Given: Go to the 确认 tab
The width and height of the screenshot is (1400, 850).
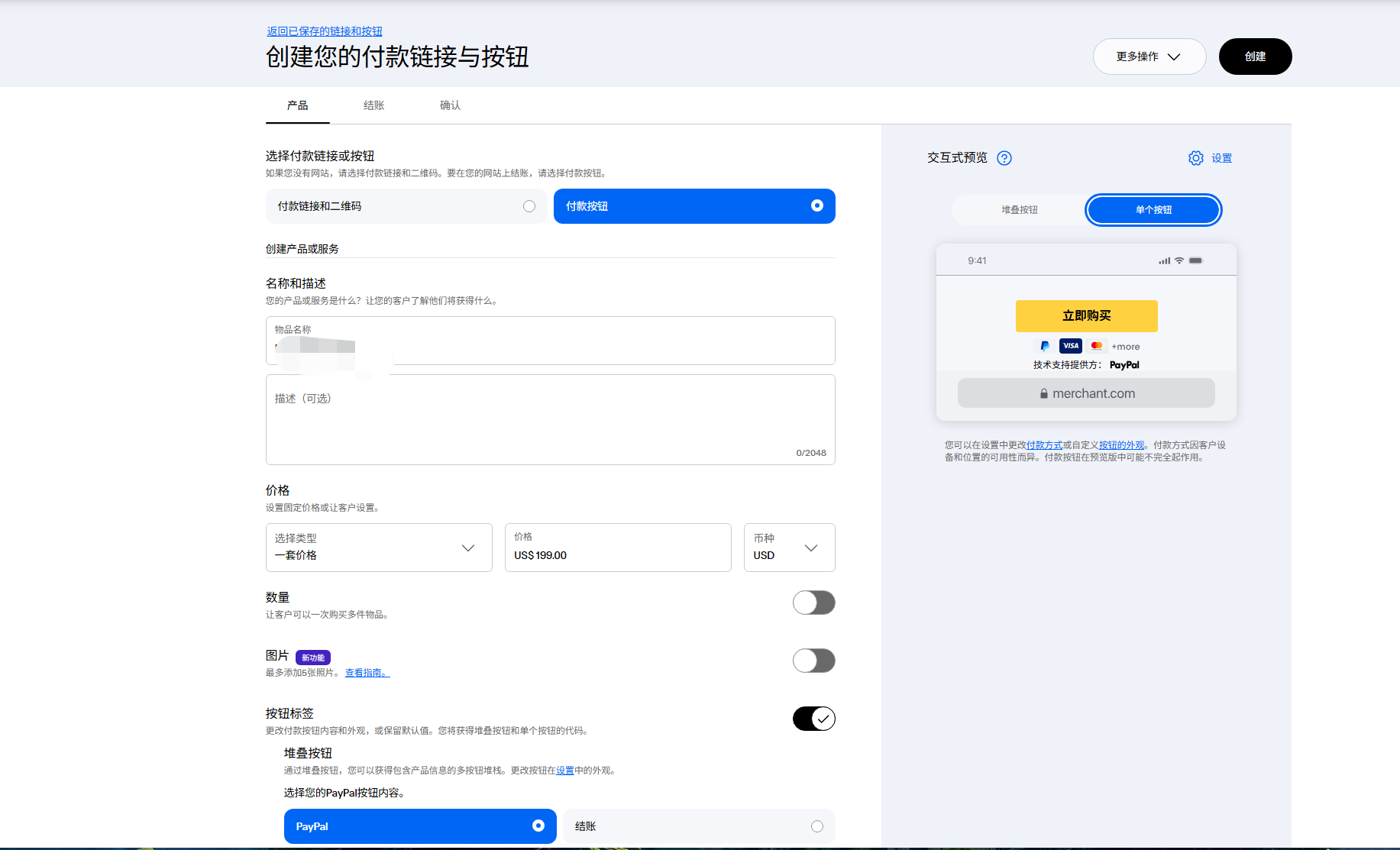Looking at the screenshot, I should (451, 105).
